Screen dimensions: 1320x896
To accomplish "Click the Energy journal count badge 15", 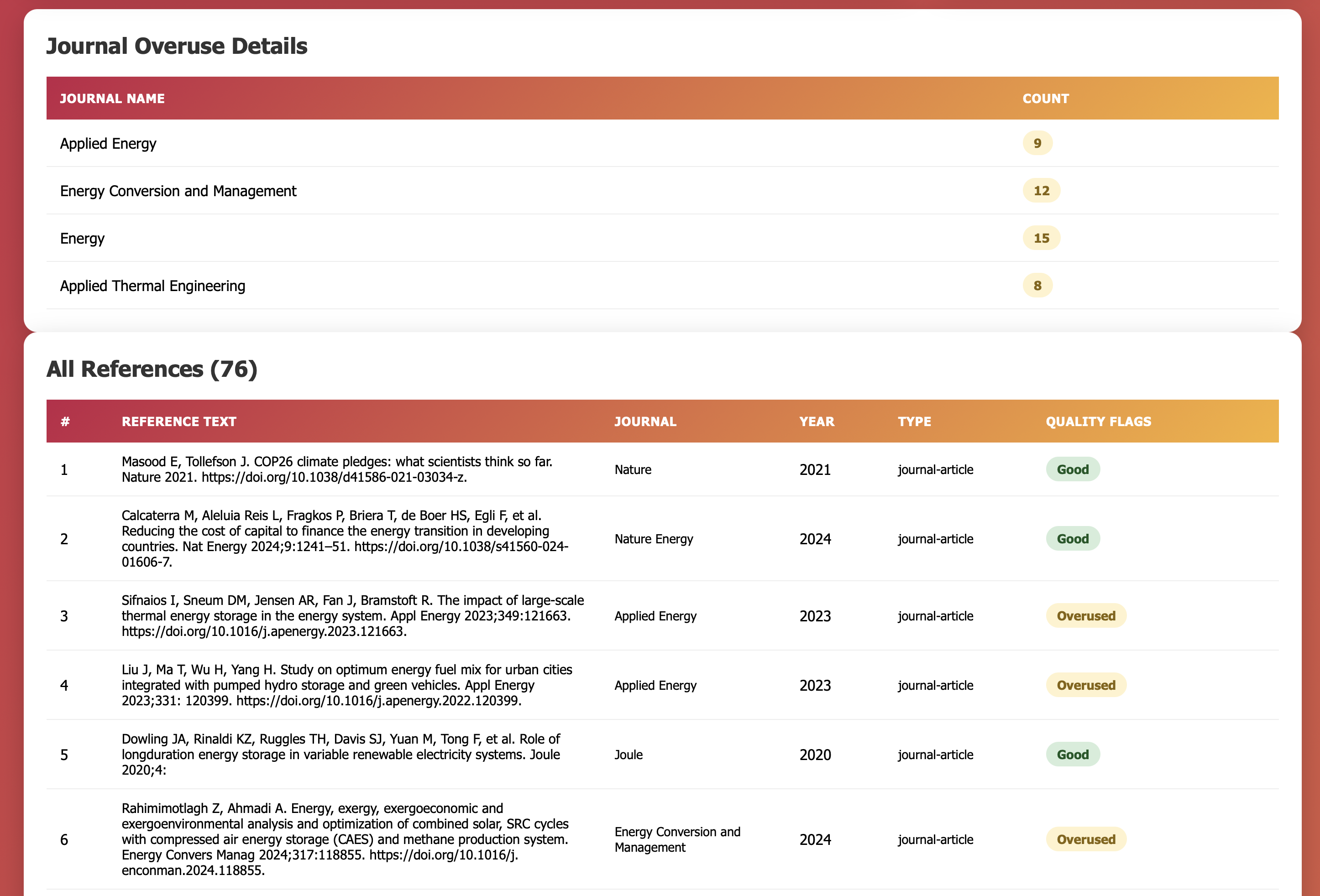I will click(x=1041, y=238).
